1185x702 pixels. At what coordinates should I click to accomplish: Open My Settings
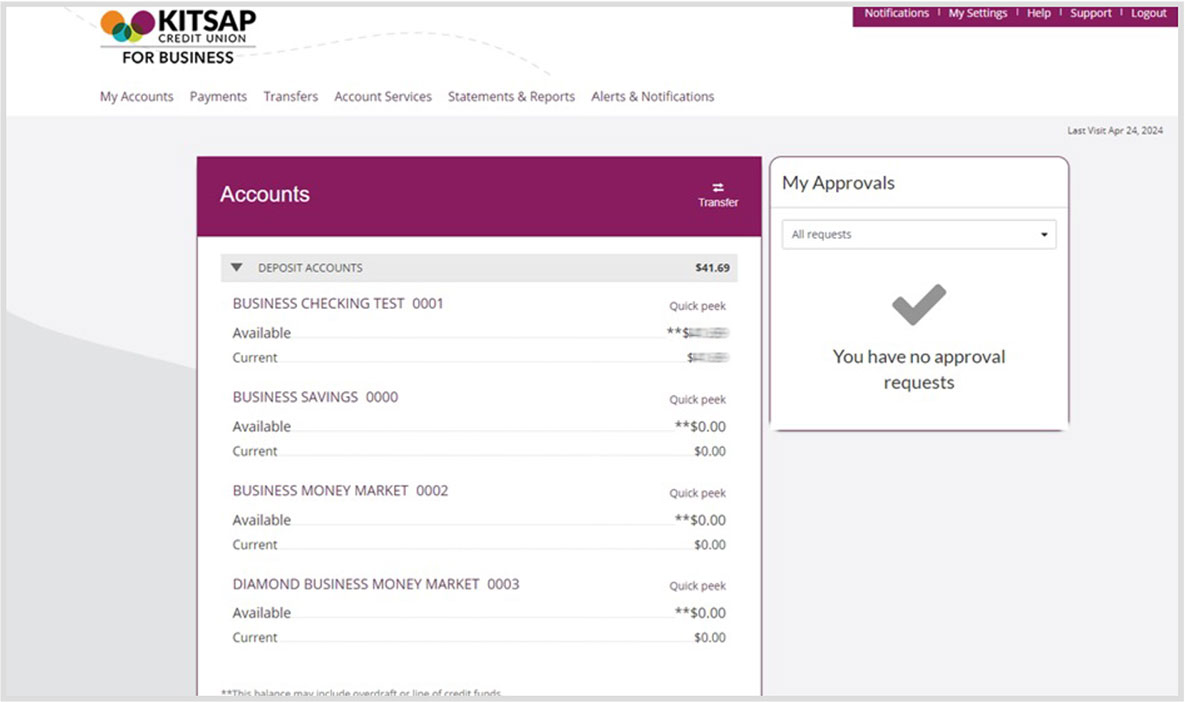pyautogui.click(x=977, y=13)
